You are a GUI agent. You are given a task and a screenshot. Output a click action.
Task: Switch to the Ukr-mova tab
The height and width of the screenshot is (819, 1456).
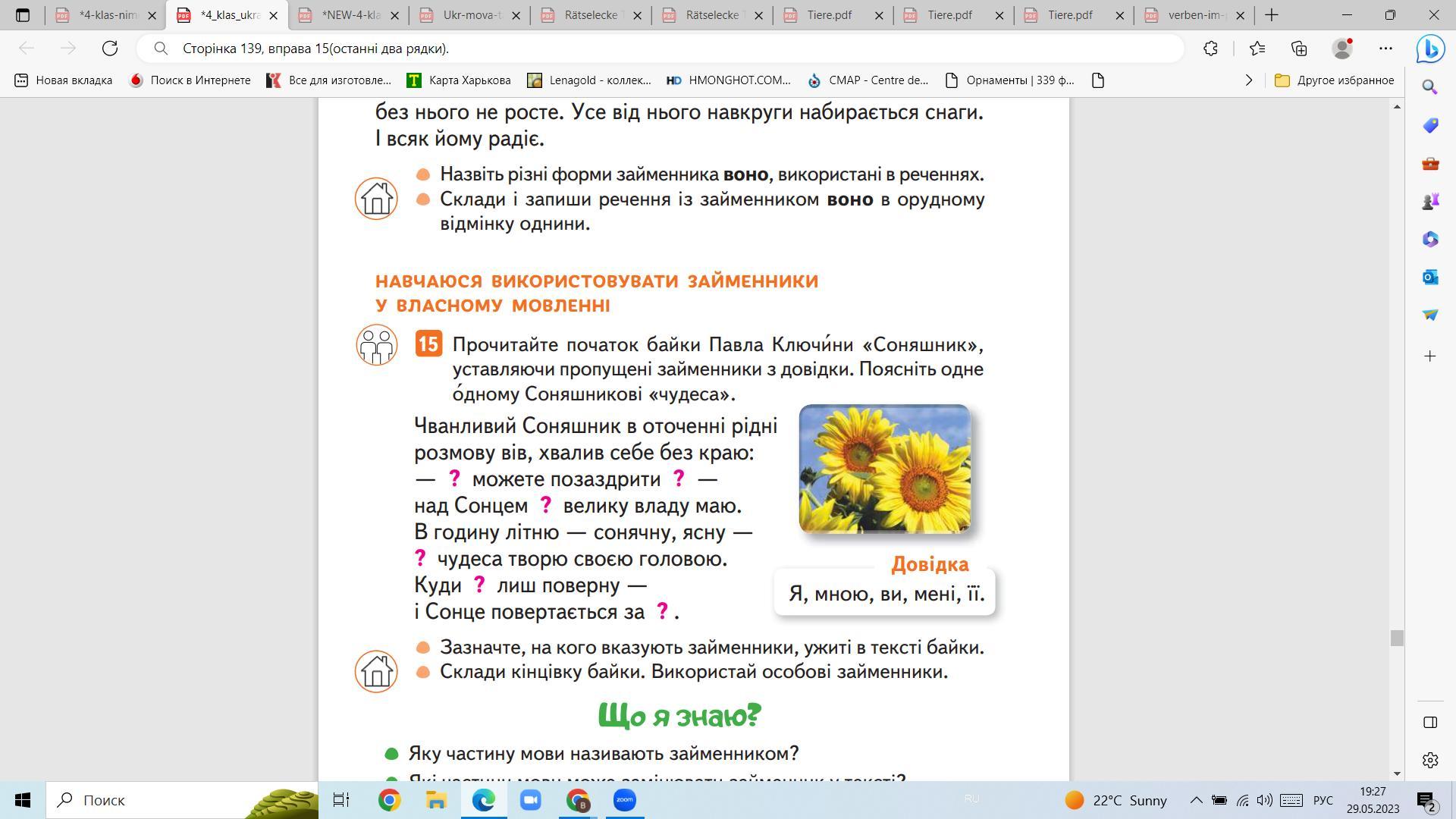click(470, 15)
